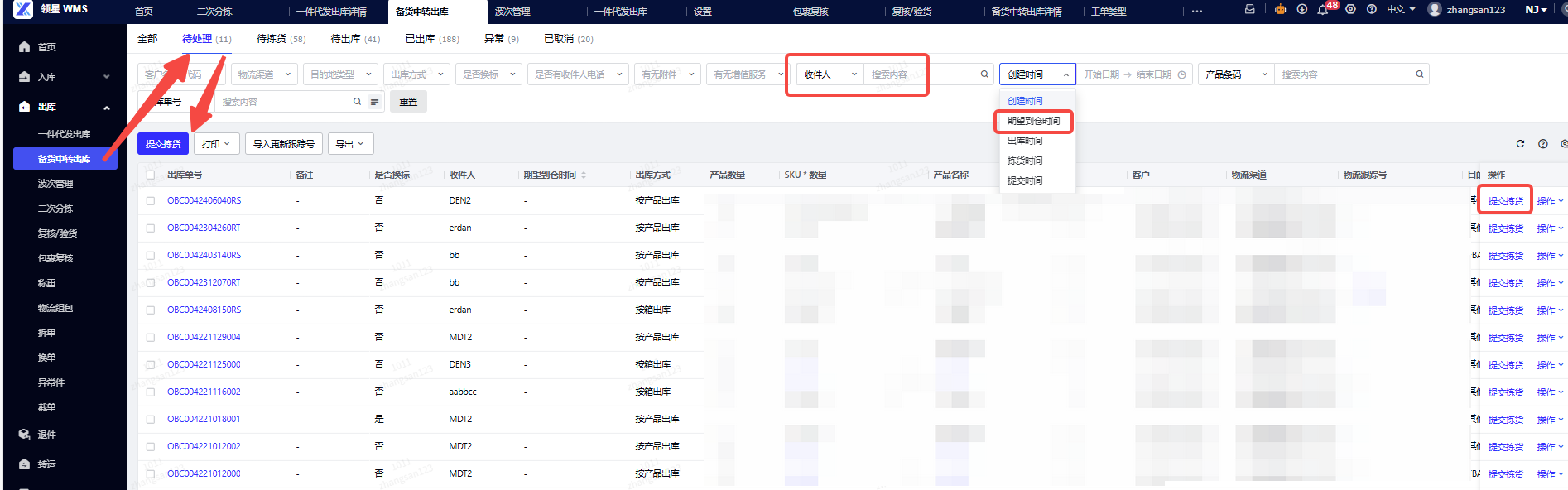
Task: Click the search icon in 产品条码 search field
Action: pyautogui.click(x=1420, y=74)
